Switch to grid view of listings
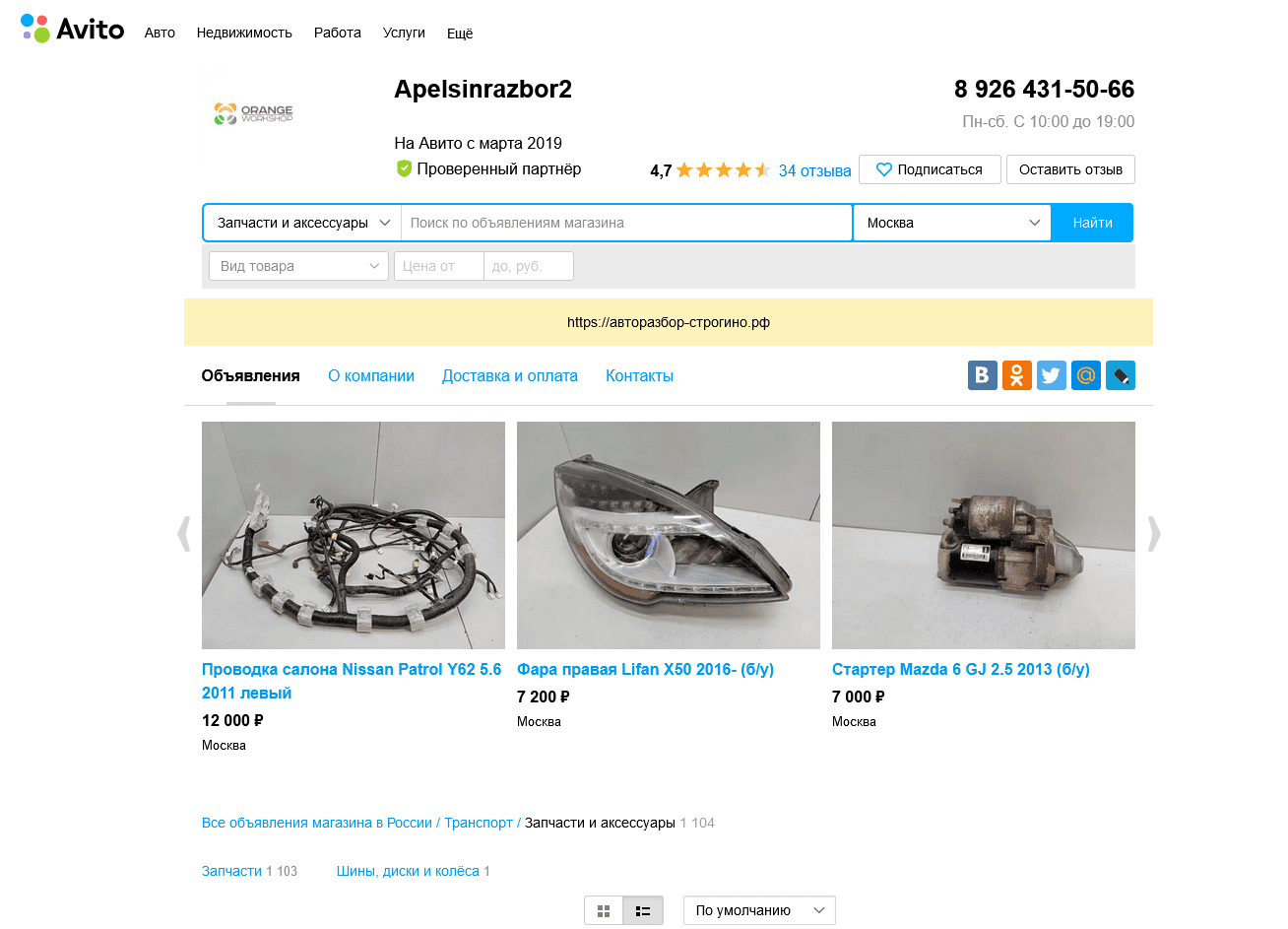 click(604, 911)
